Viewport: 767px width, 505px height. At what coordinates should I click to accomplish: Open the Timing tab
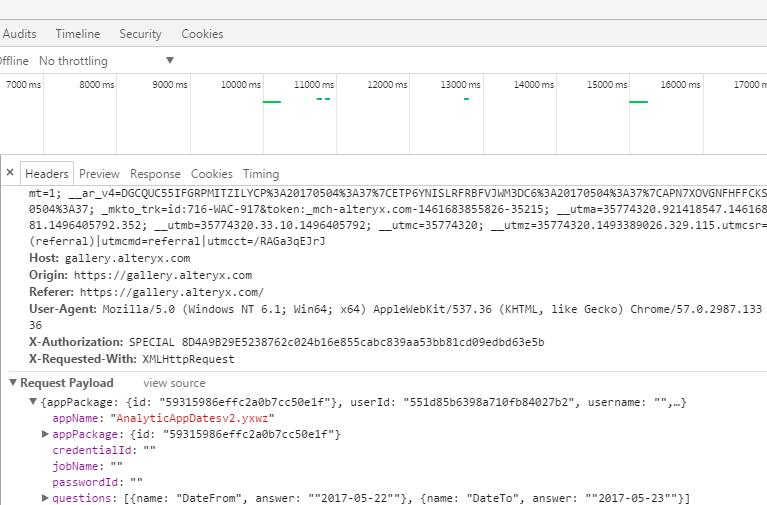261,174
